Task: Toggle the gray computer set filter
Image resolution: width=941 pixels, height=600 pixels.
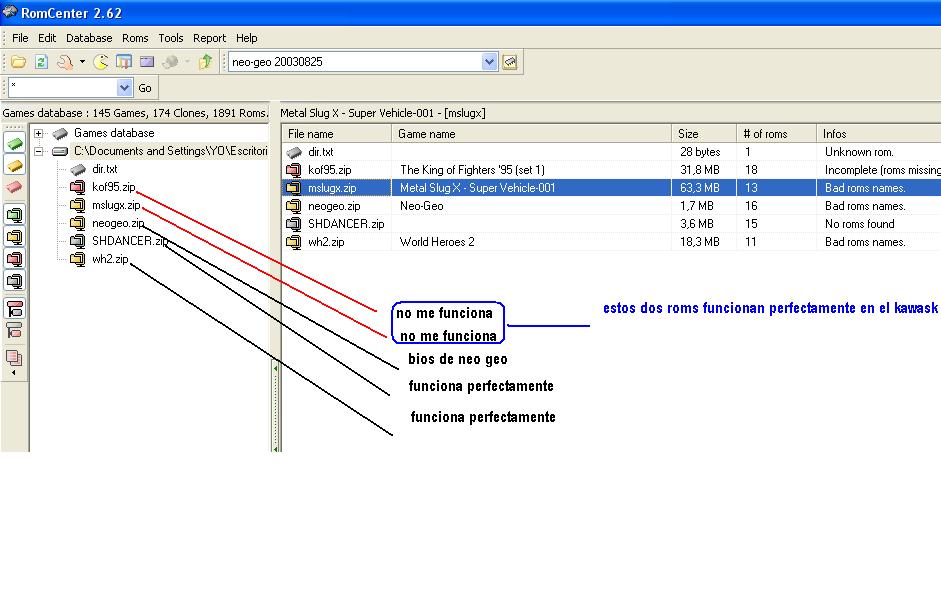Action: point(14,282)
